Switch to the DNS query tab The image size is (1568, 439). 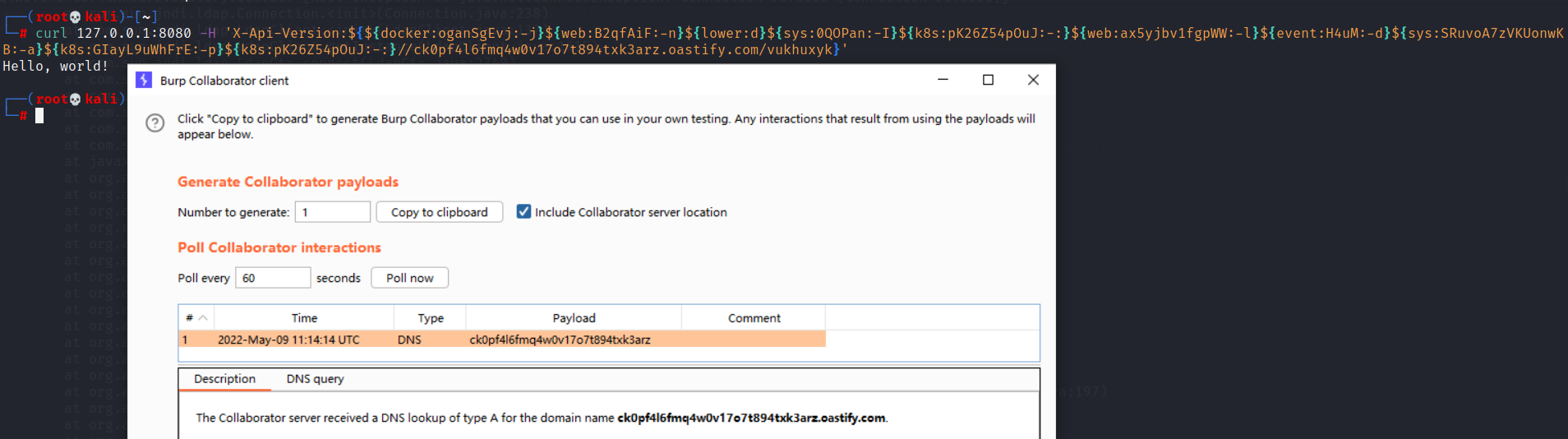(x=315, y=379)
